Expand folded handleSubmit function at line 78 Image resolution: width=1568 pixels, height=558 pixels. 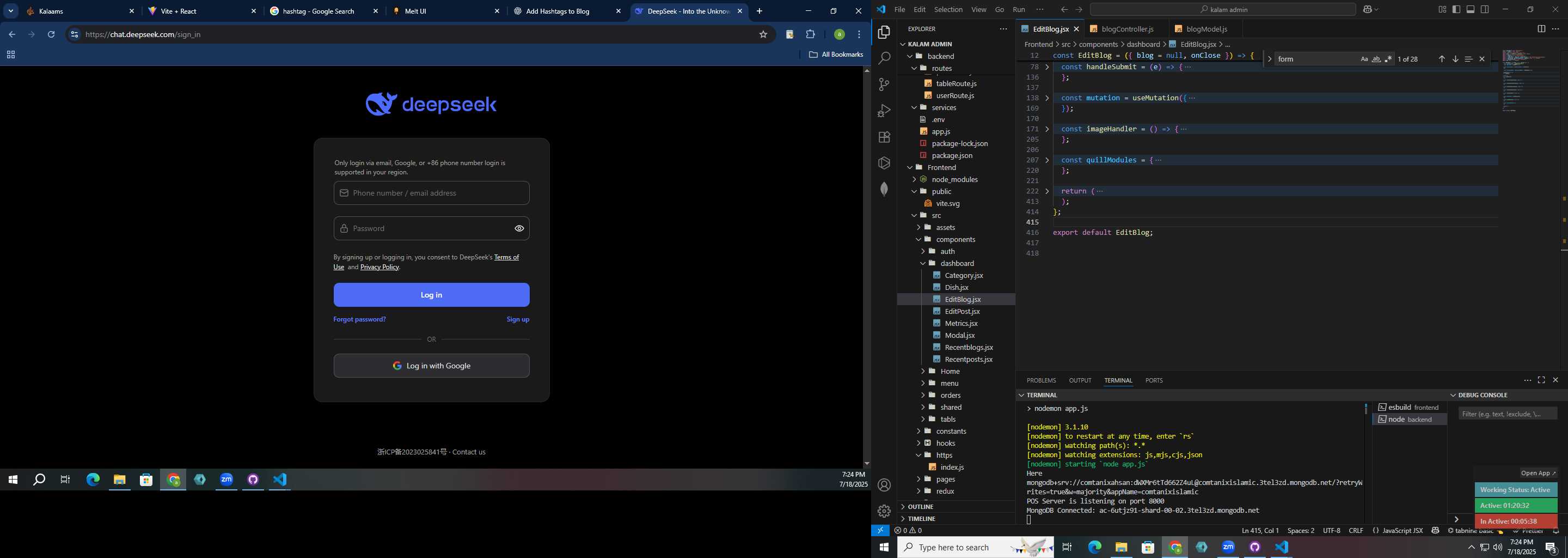point(1047,67)
